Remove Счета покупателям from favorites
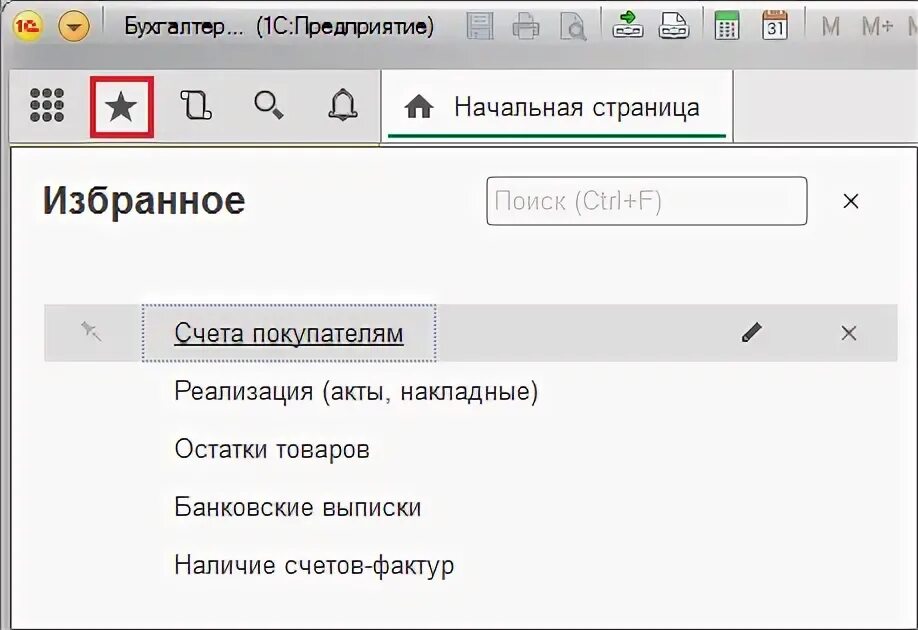The height and width of the screenshot is (630, 918). 849,333
